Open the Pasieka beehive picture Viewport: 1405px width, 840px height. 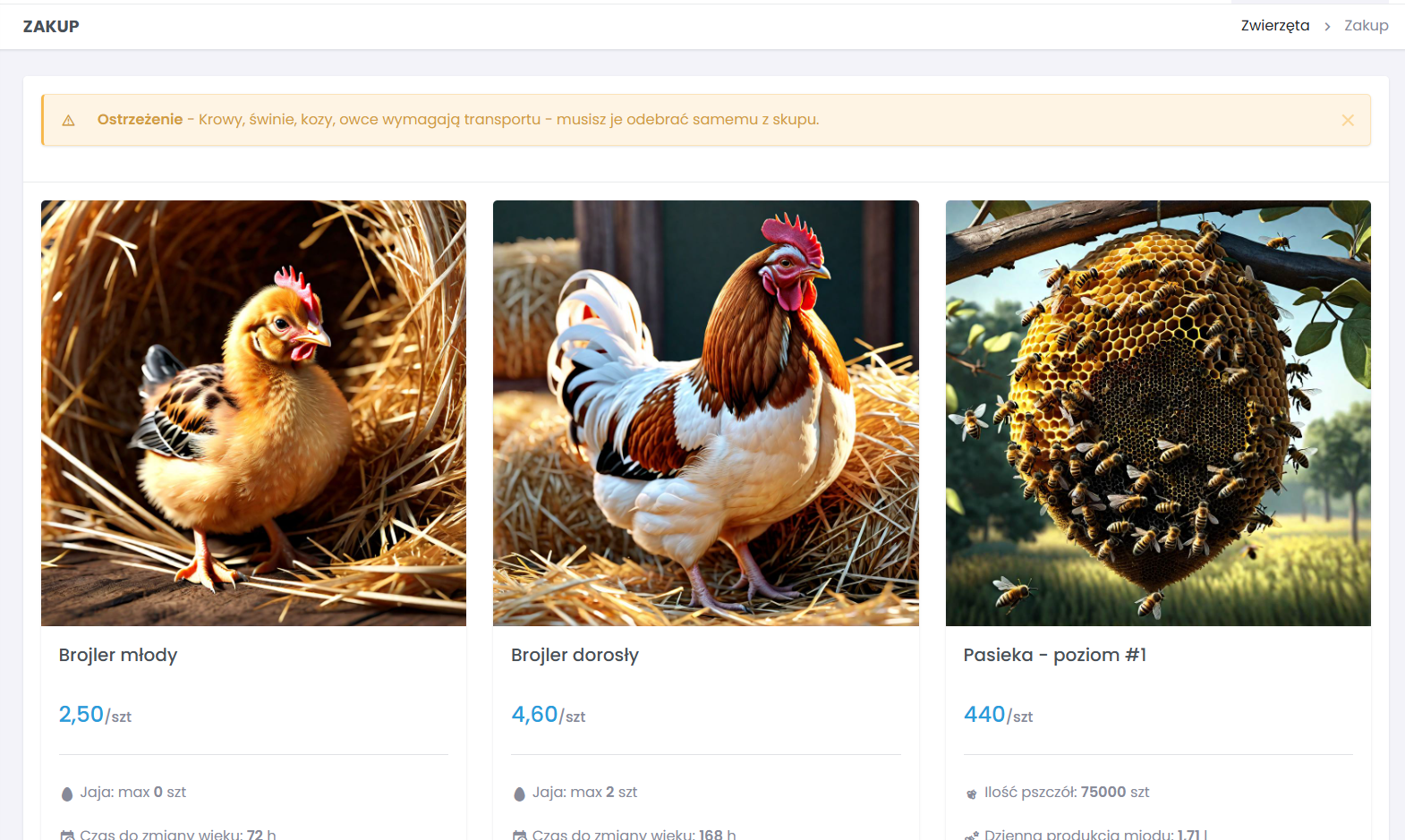click(1158, 412)
